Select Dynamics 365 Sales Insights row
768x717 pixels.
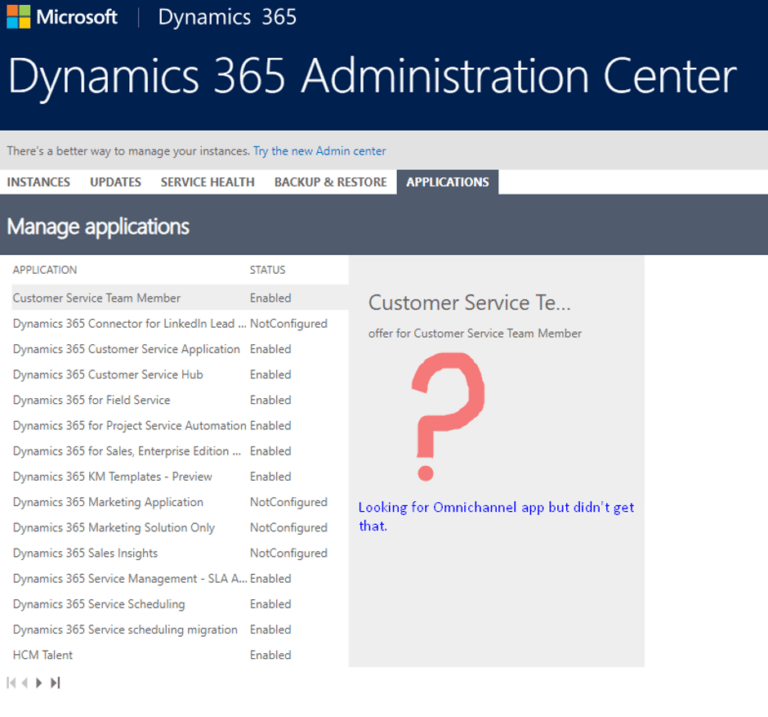click(85, 553)
